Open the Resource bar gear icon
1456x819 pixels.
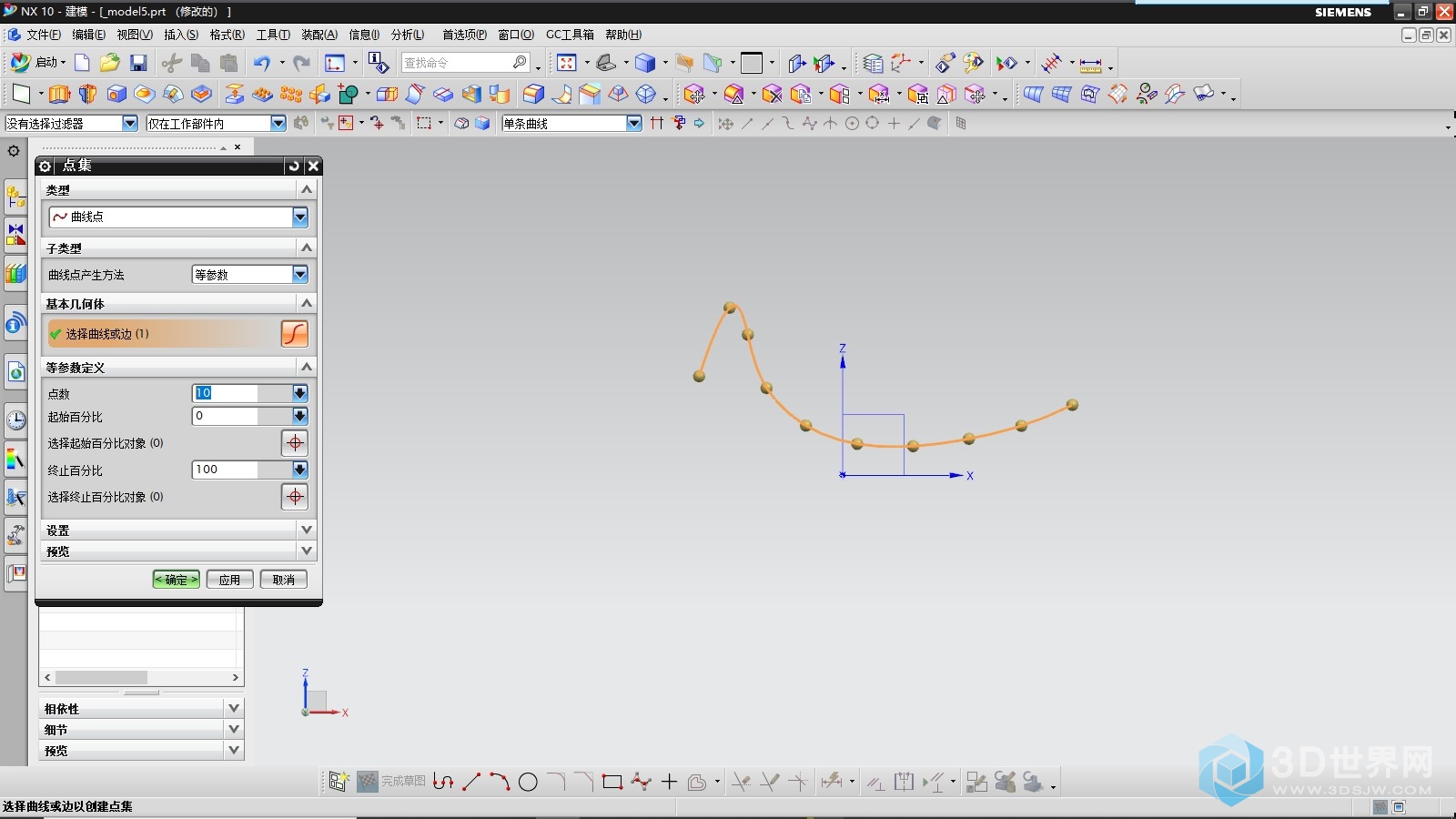pyautogui.click(x=14, y=151)
